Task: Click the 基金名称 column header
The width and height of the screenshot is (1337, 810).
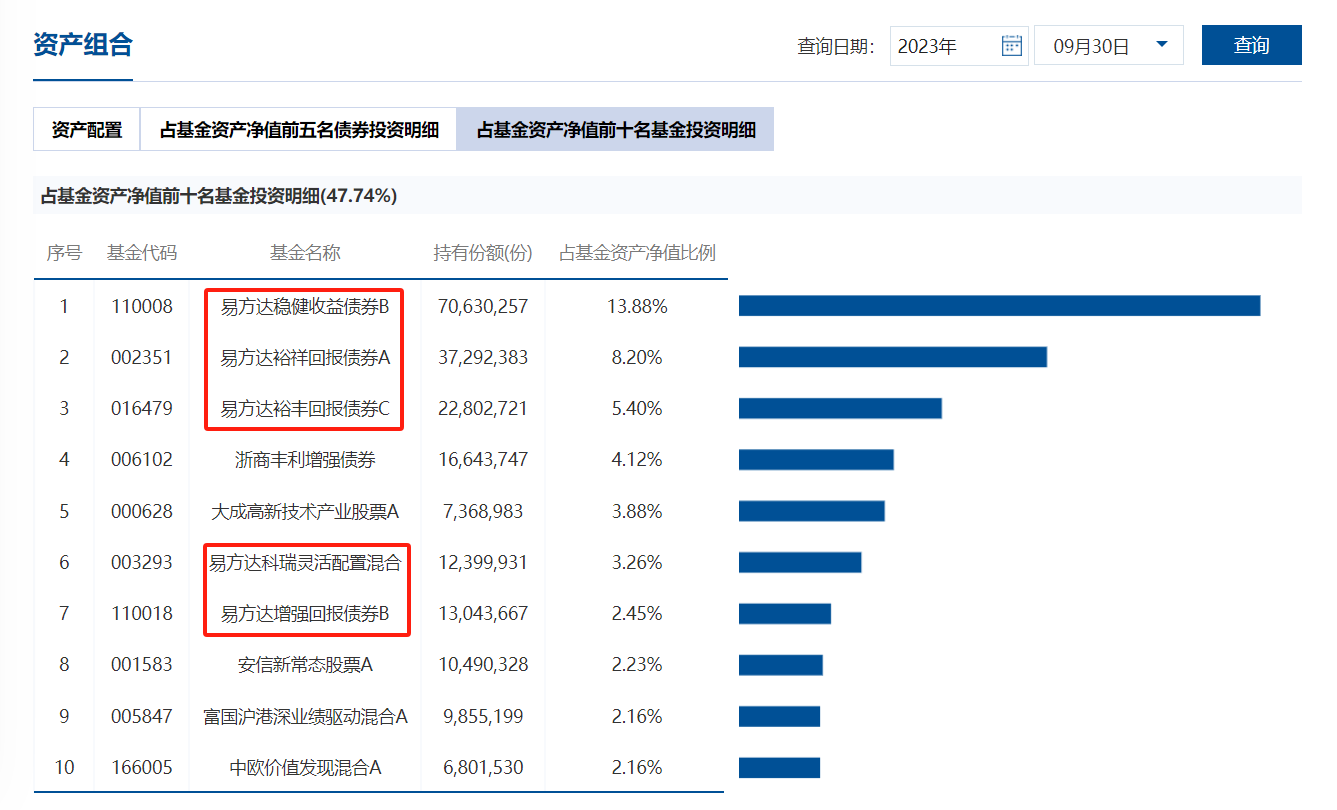Action: [x=305, y=253]
